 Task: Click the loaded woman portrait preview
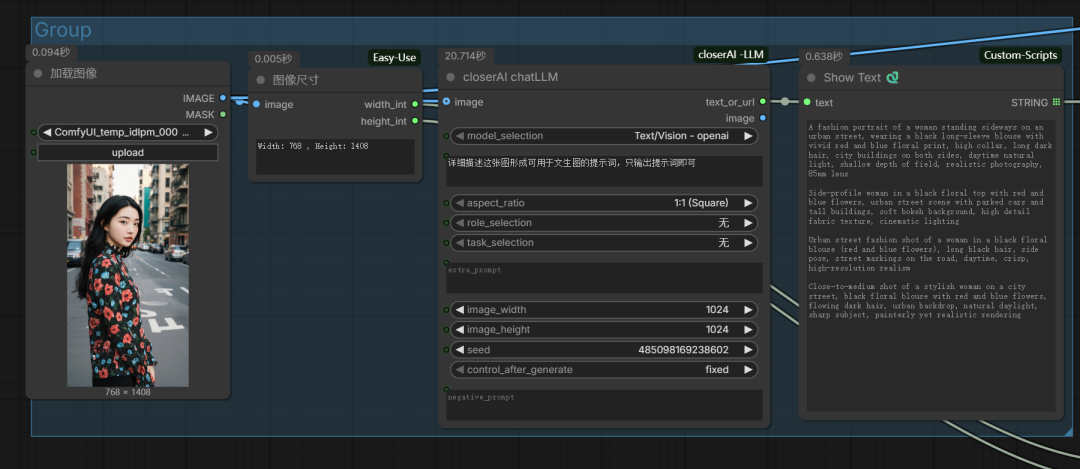(127, 275)
